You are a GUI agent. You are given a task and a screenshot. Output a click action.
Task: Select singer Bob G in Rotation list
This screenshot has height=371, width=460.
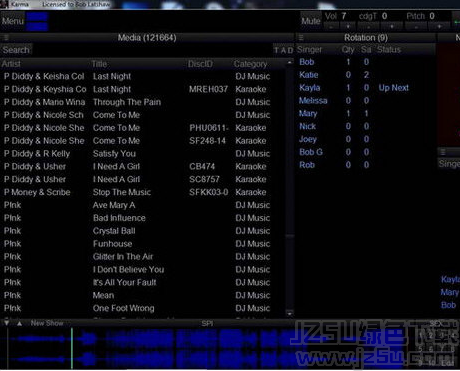point(311,152)
